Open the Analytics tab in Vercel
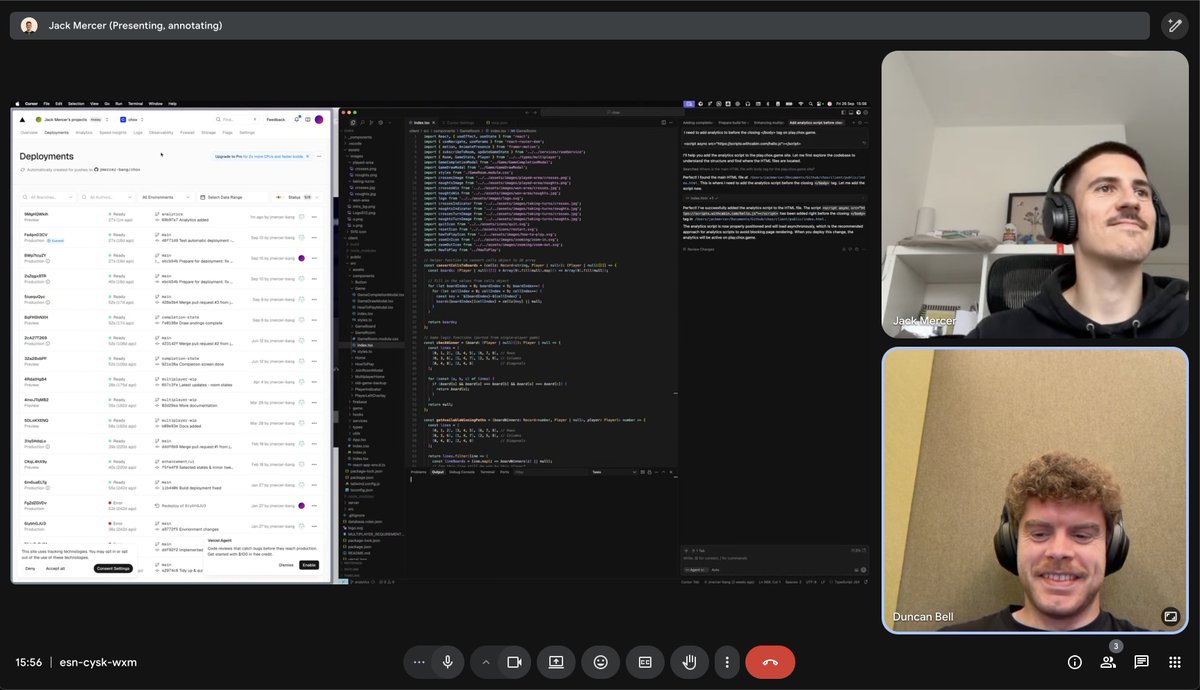This screenshot has height=690, width=1200. coord(84,132)
